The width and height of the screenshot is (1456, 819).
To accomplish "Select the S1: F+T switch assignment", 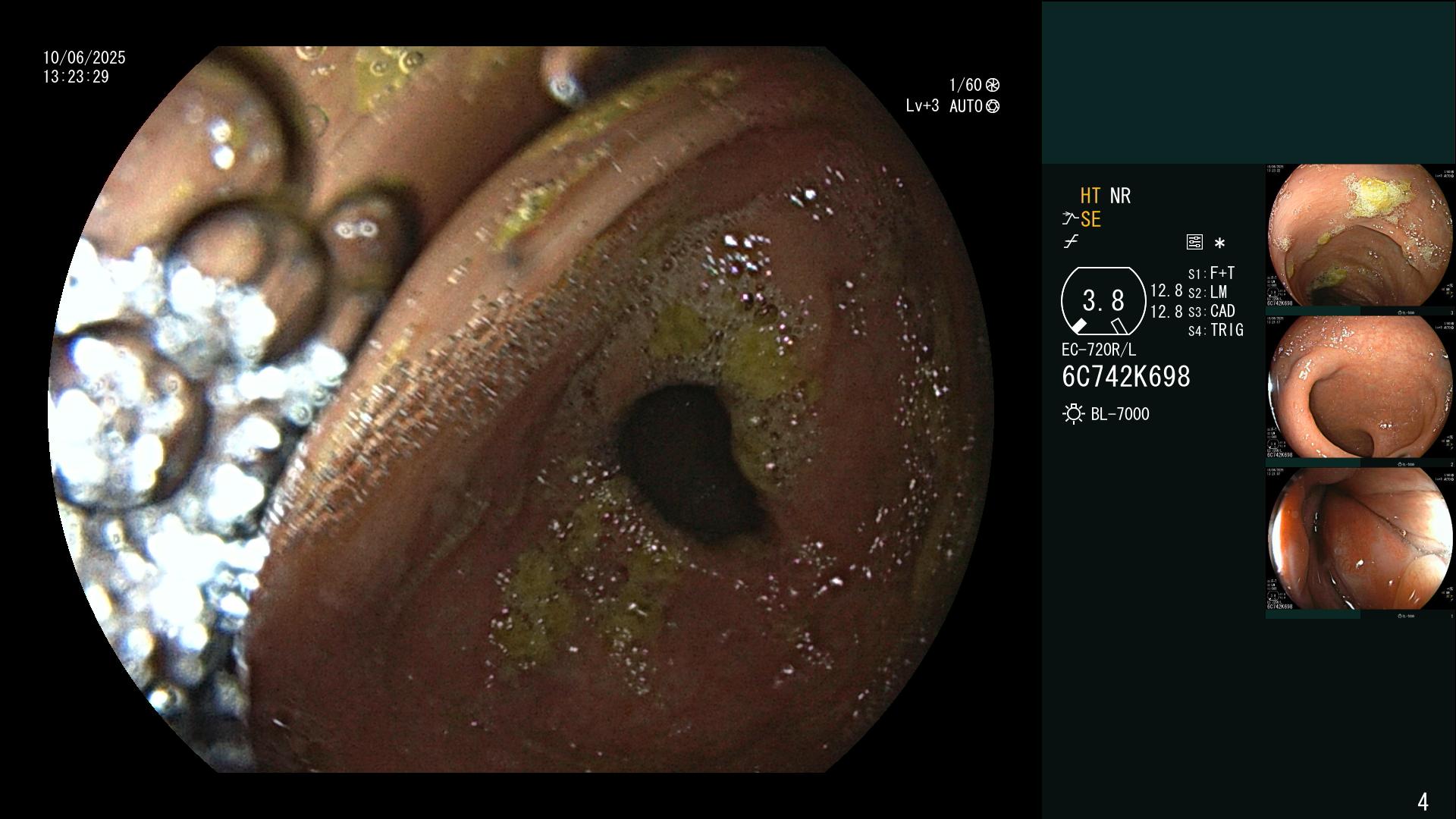I will 1212,273.
